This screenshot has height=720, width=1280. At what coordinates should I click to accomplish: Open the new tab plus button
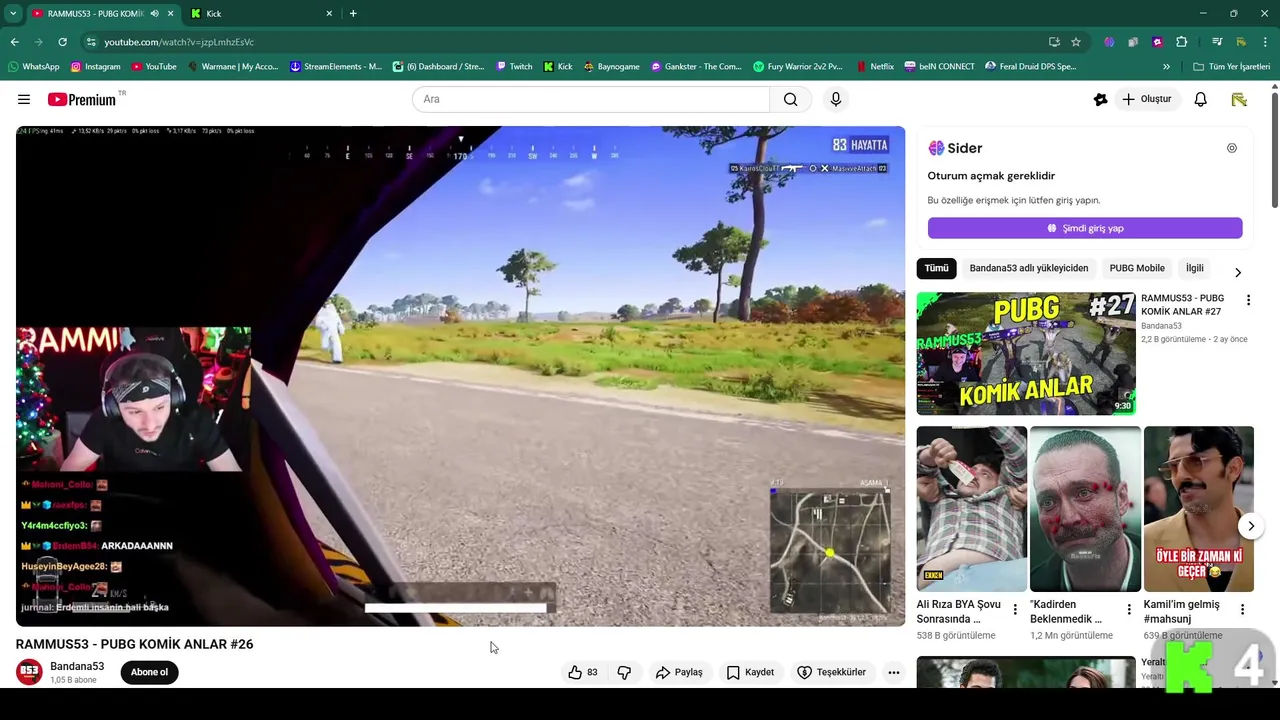pyautogui.click(x=353, y=13)
